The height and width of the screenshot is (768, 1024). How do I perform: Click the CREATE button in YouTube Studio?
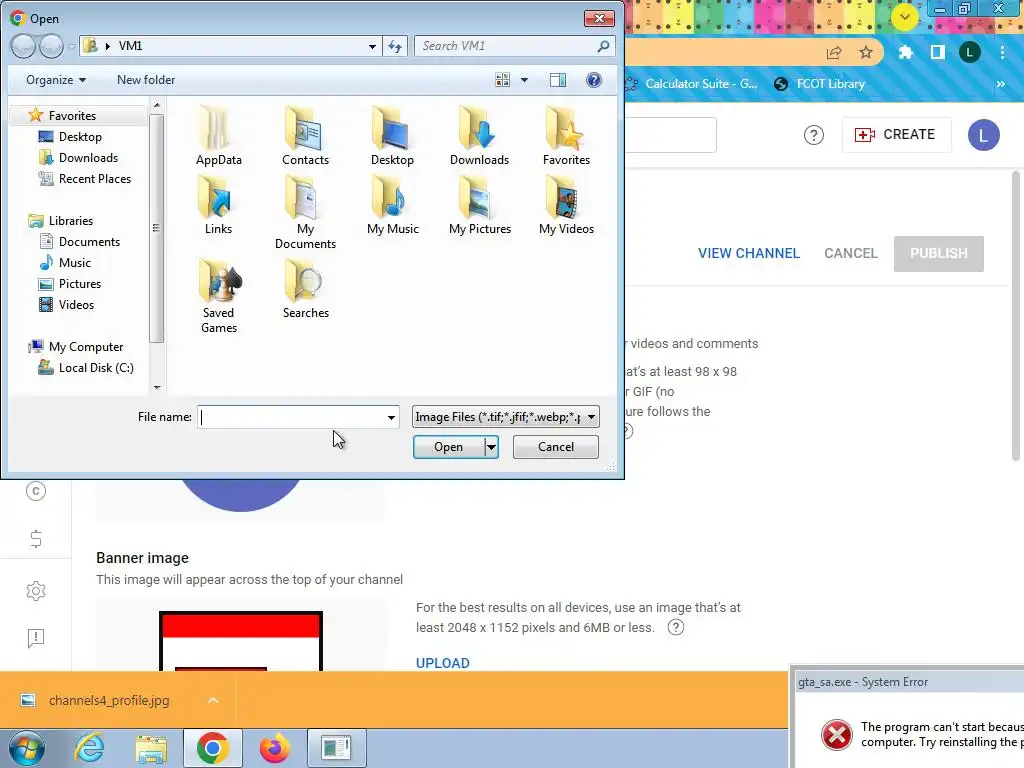click(895, 135)
